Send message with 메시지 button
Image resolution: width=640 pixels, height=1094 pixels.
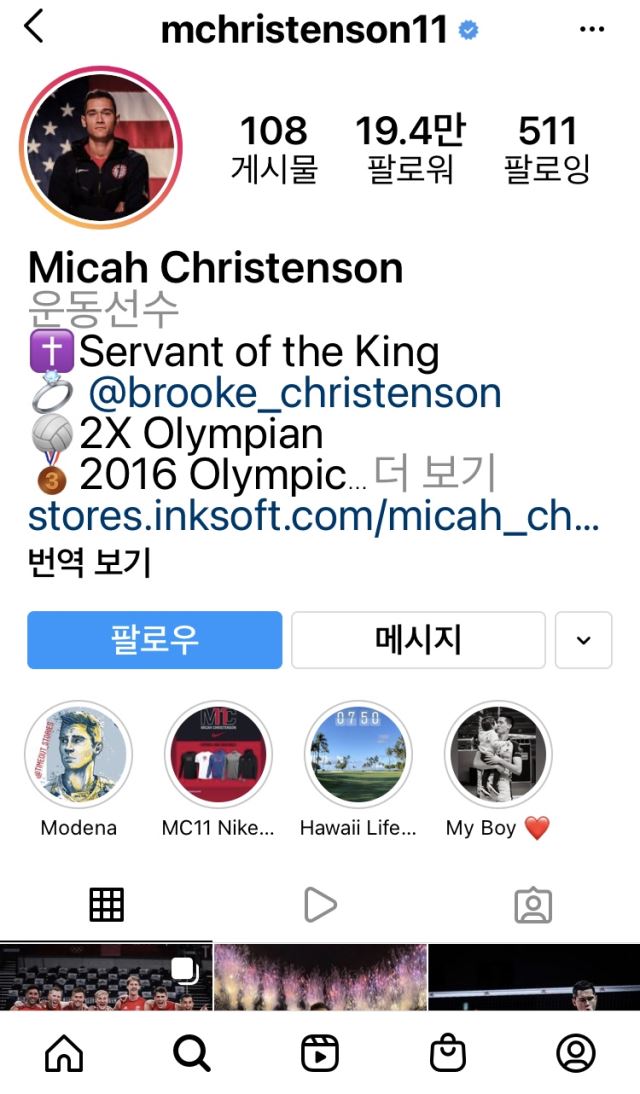[418, 640]
